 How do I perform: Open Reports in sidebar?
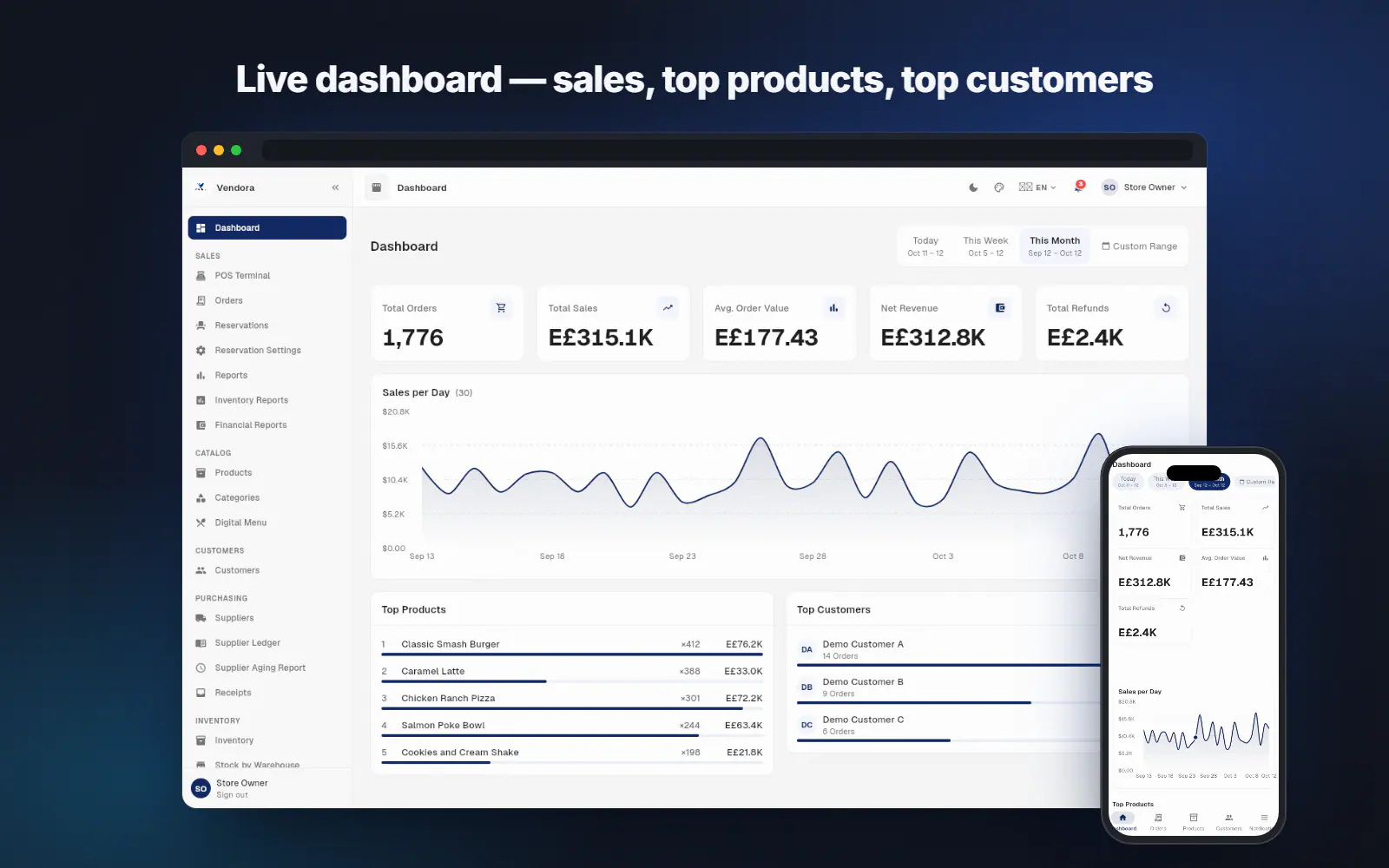point(267,376)
